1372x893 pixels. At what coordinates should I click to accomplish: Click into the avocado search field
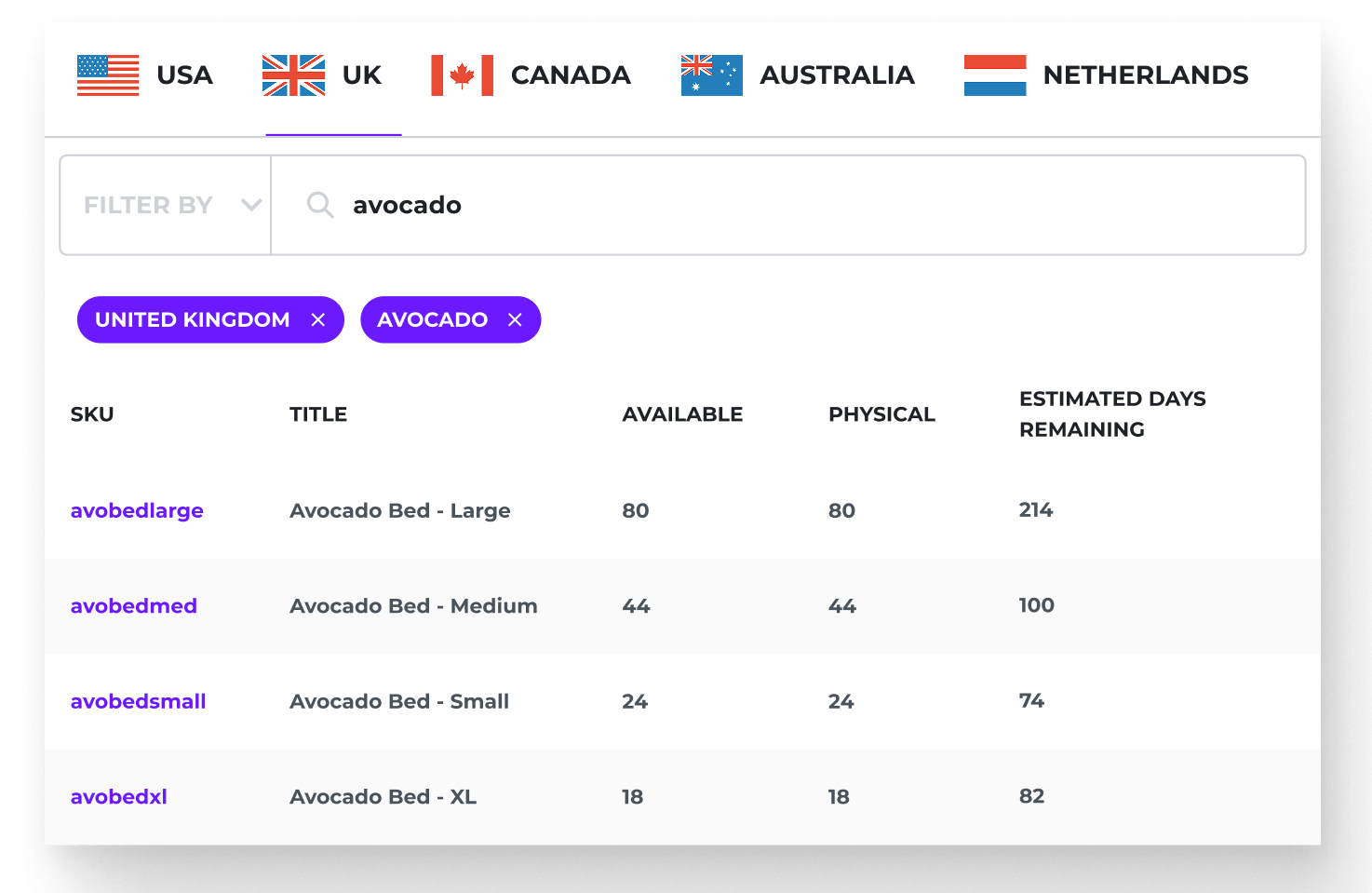click(745, 205)
